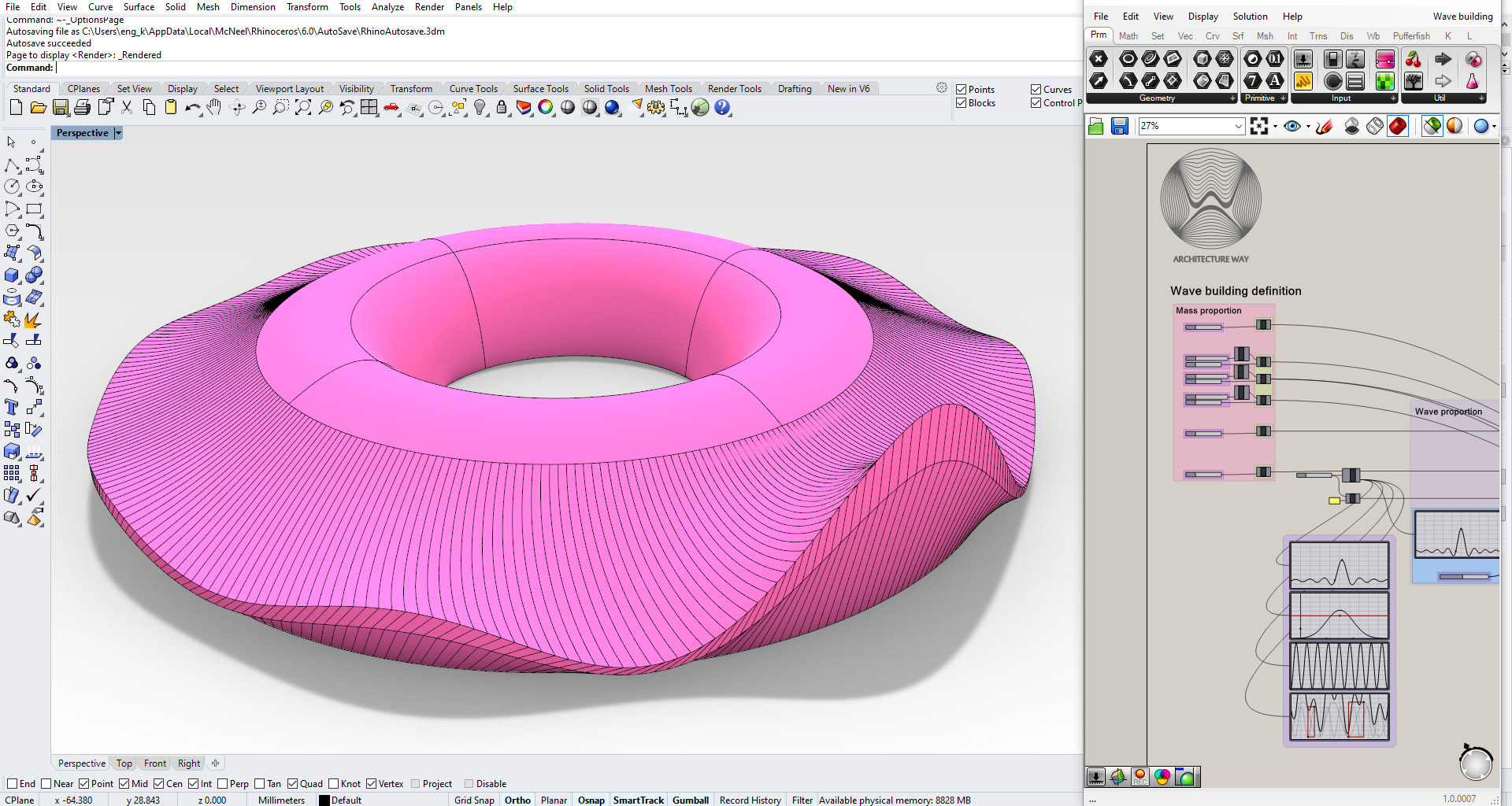Click the red car Render icon
This screenshot has height=806, width=1512.
(x=391, y=108)
